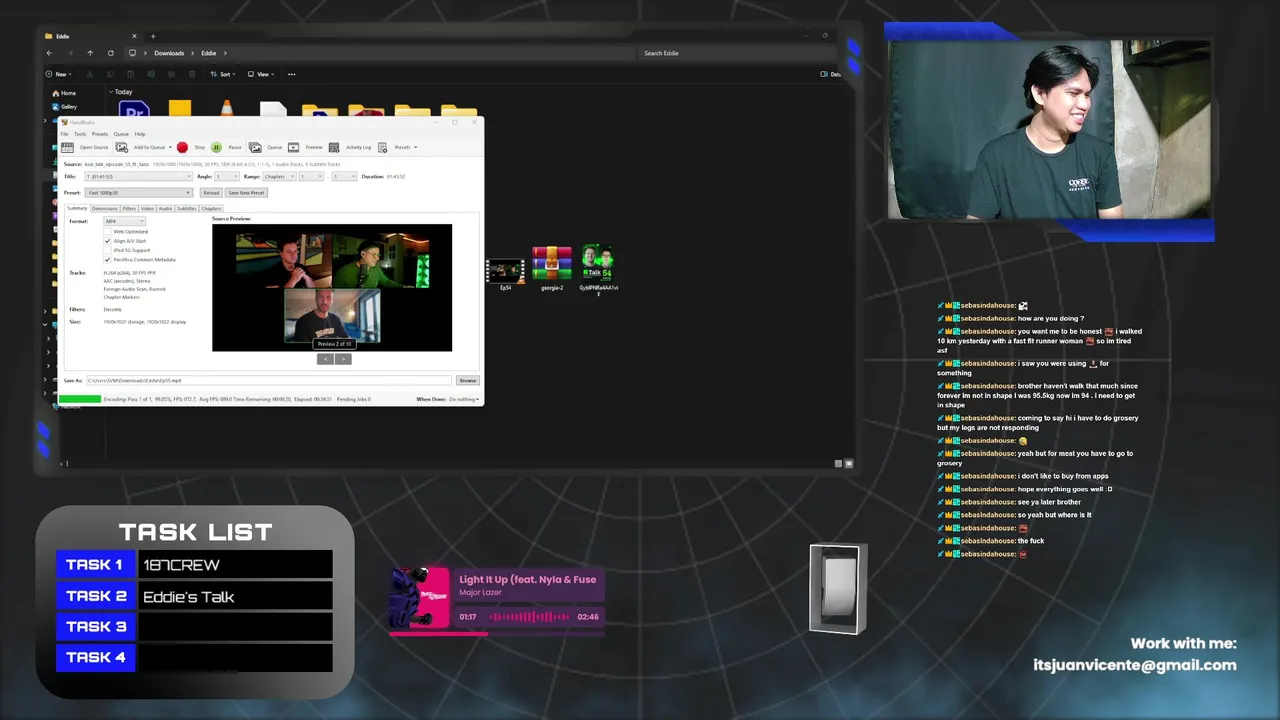Click the Open Source film icon in HandBrake
Image resolution: width=1280 pixels, height=720 pixels.
[67, 147]
